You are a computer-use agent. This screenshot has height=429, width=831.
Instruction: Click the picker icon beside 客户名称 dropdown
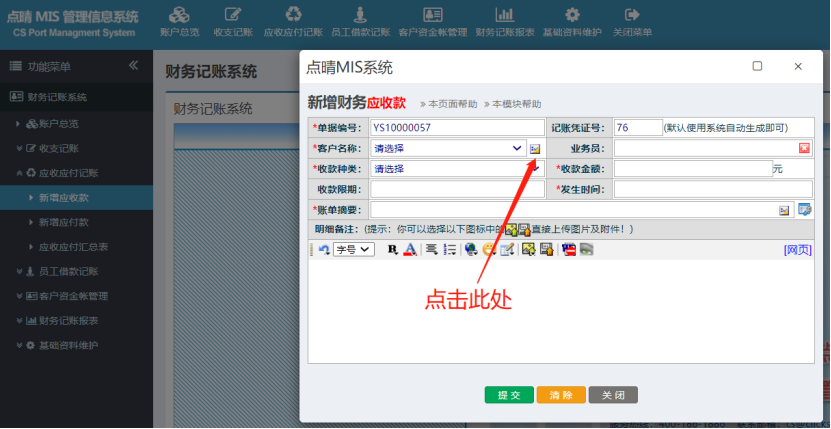pos(535,148)
